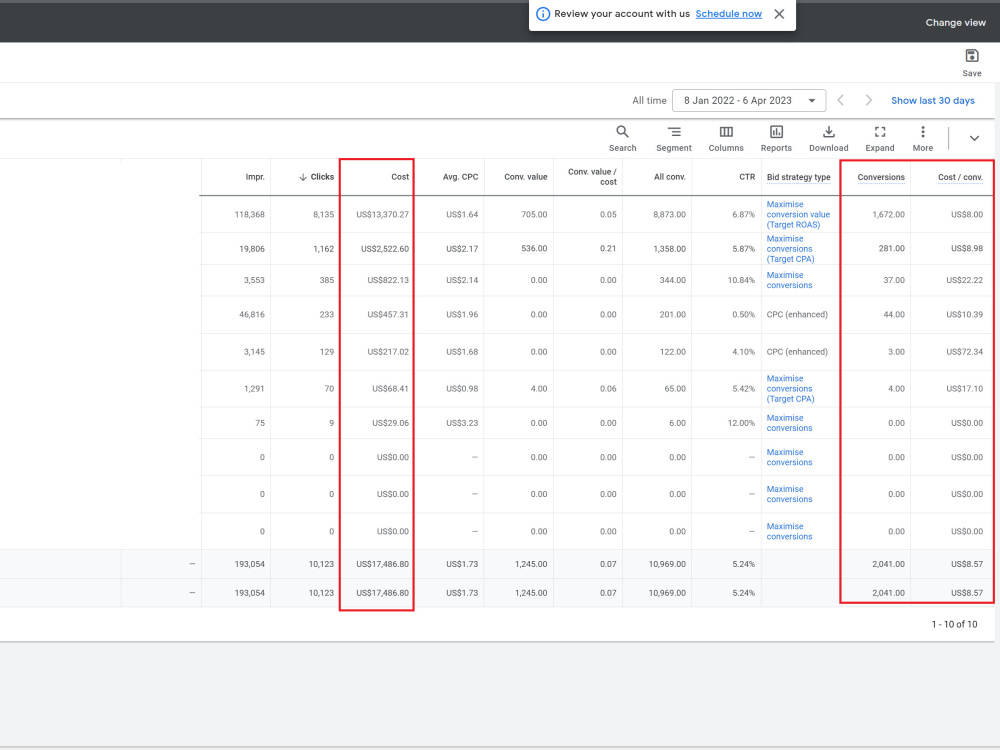Sort by Conv. value / cost header
This screenshot has width=1000, height=750.
tap(592, 177)
